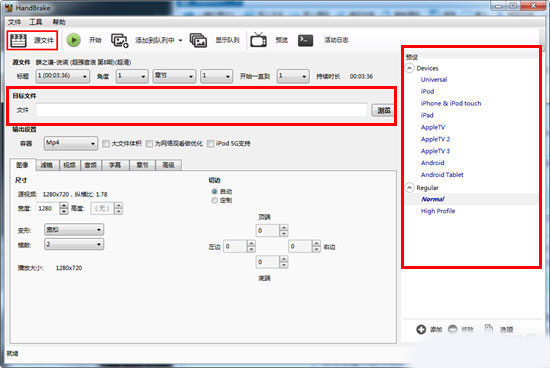Open the 文件 File menu
Screen dimensions: 550x368
point(14,22)
